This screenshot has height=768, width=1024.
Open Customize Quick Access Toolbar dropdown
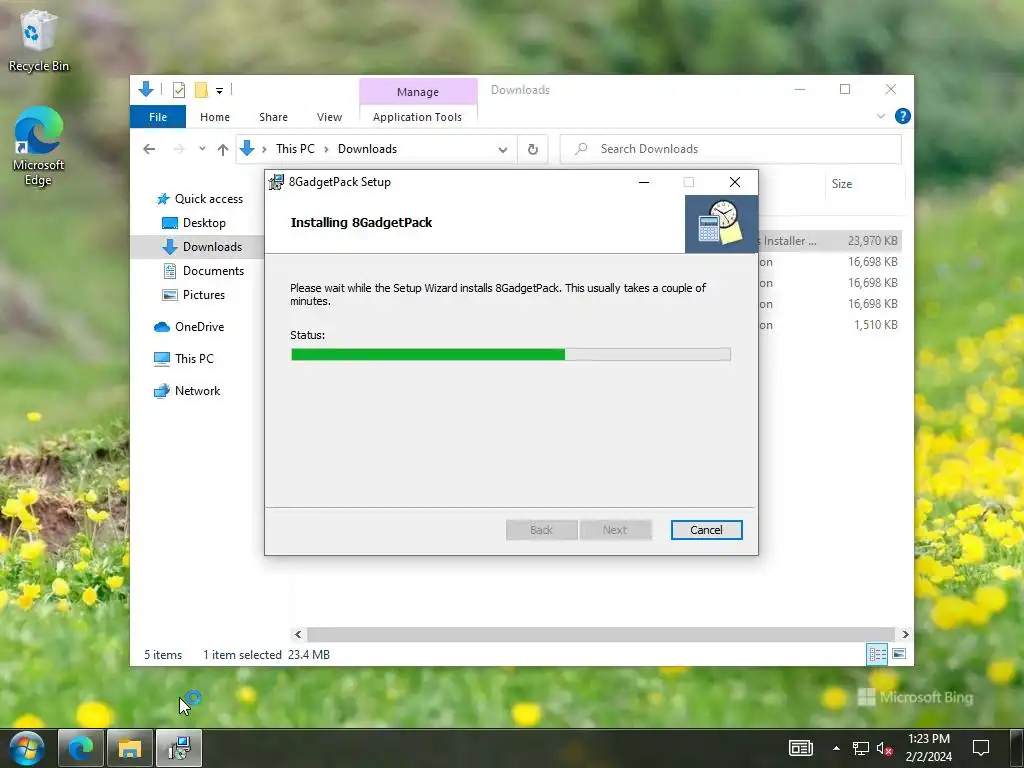[x=219, y=91]
